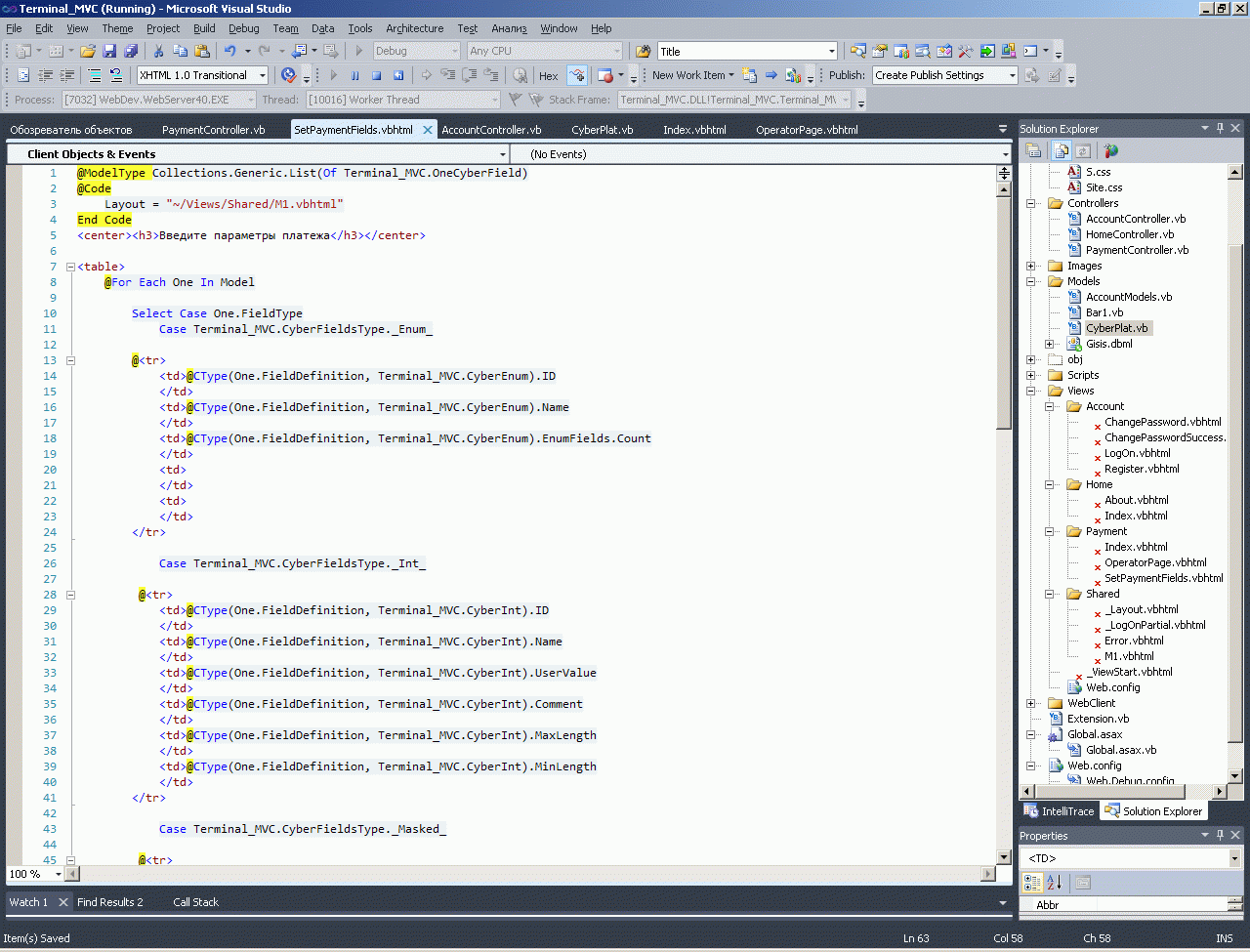This screenshot has width=1250, height=952.
Task: Collapse the Controllers folder node
Action: [1031, 203]
